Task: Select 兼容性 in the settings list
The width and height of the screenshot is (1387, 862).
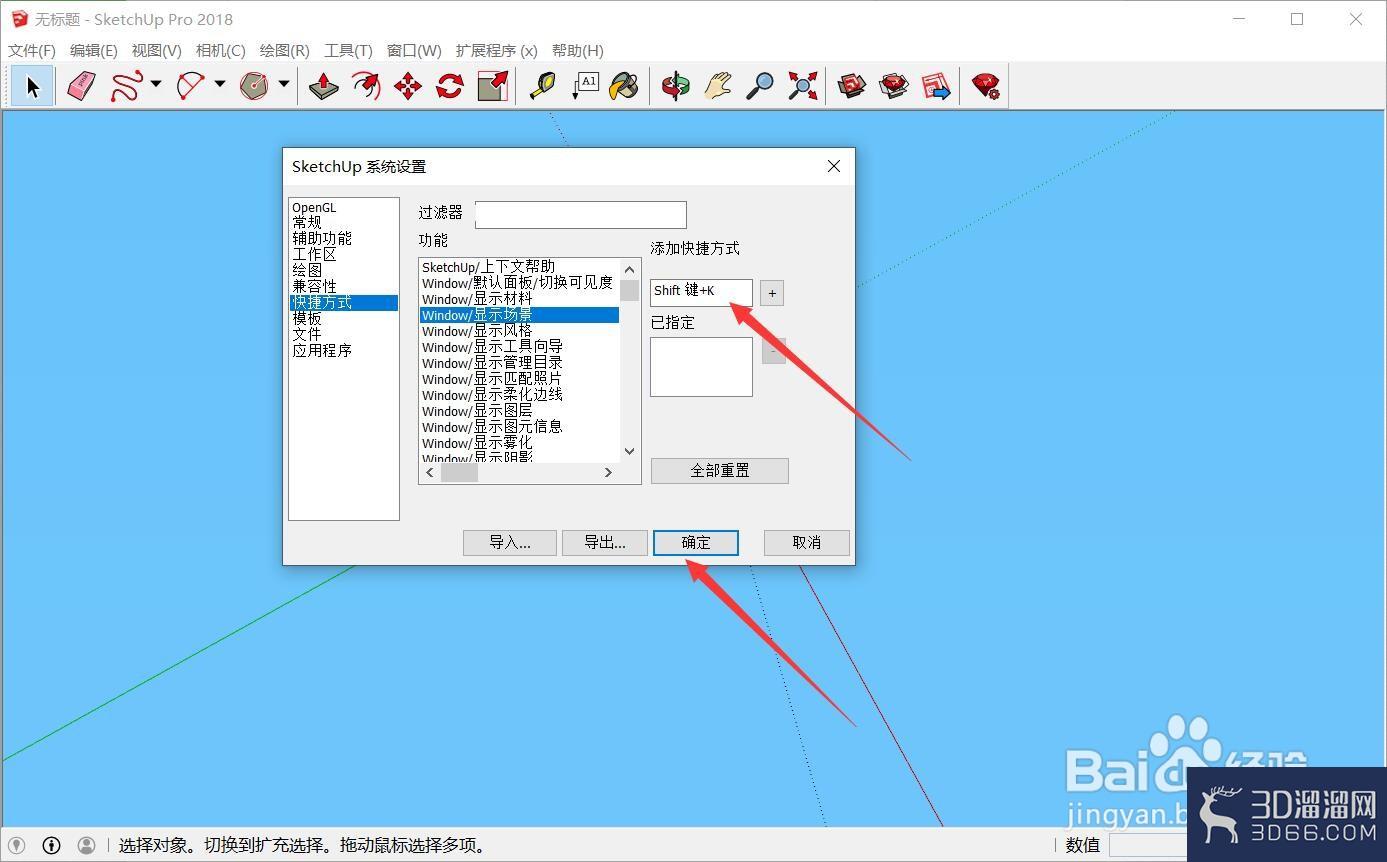Action: [314, 286]
